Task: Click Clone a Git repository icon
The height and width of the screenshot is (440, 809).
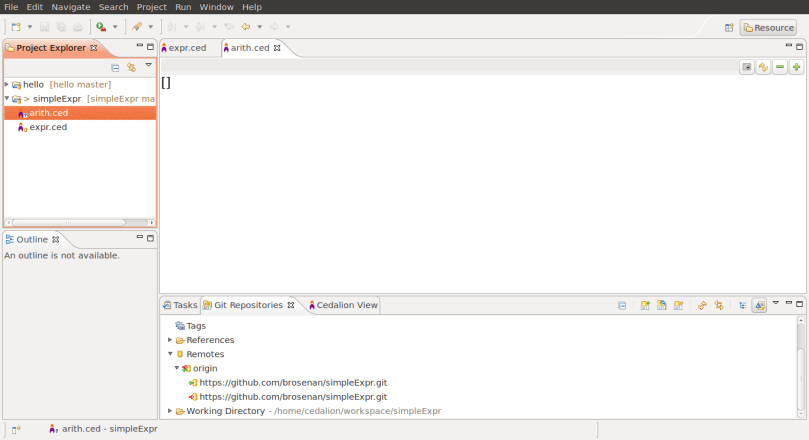Action: [x=661, y=306]
